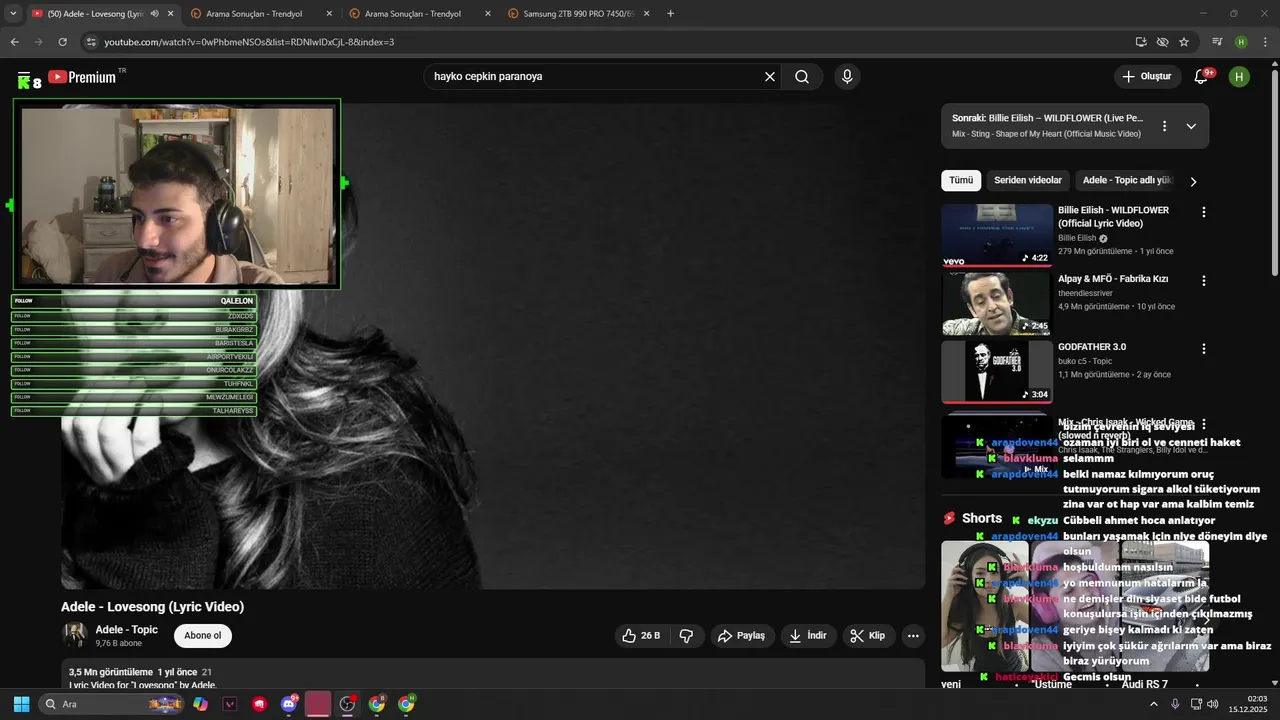Click the Adele channel avatar
This screenshot has width=1280, height=720.
[75, 635]
